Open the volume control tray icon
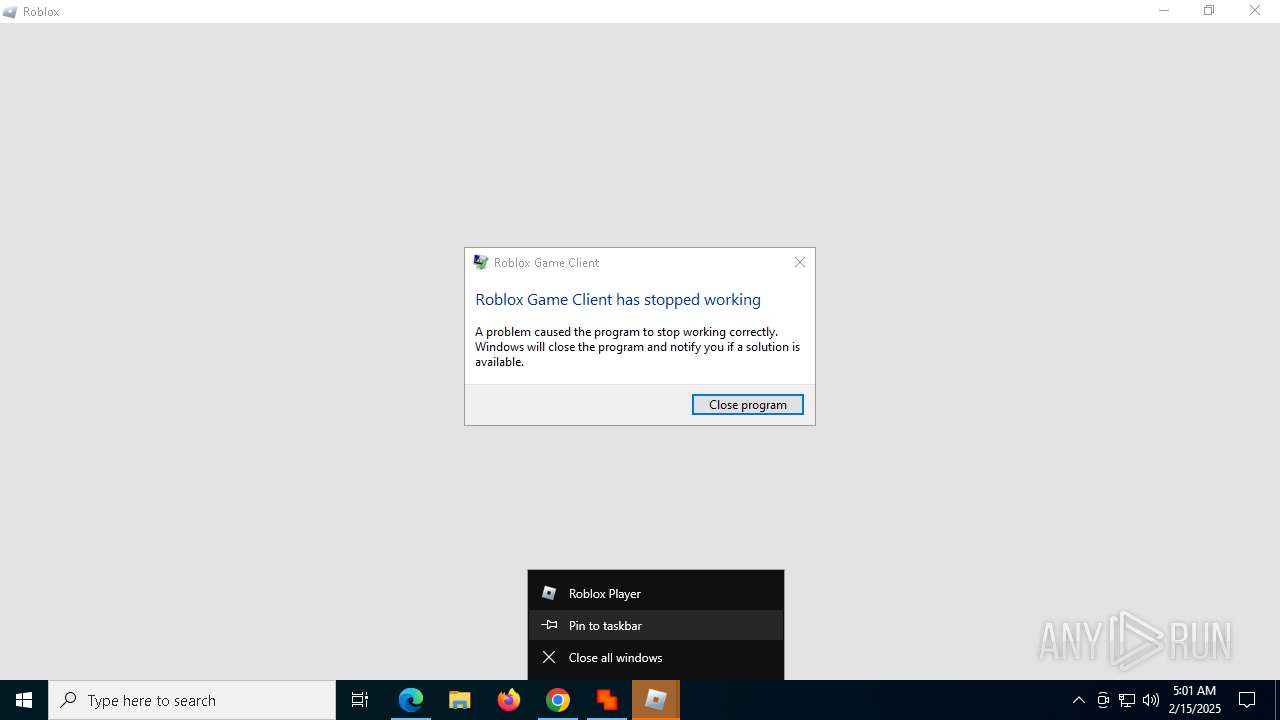Viewport: 1280px width, 720px height. [x=1151, y=700]
